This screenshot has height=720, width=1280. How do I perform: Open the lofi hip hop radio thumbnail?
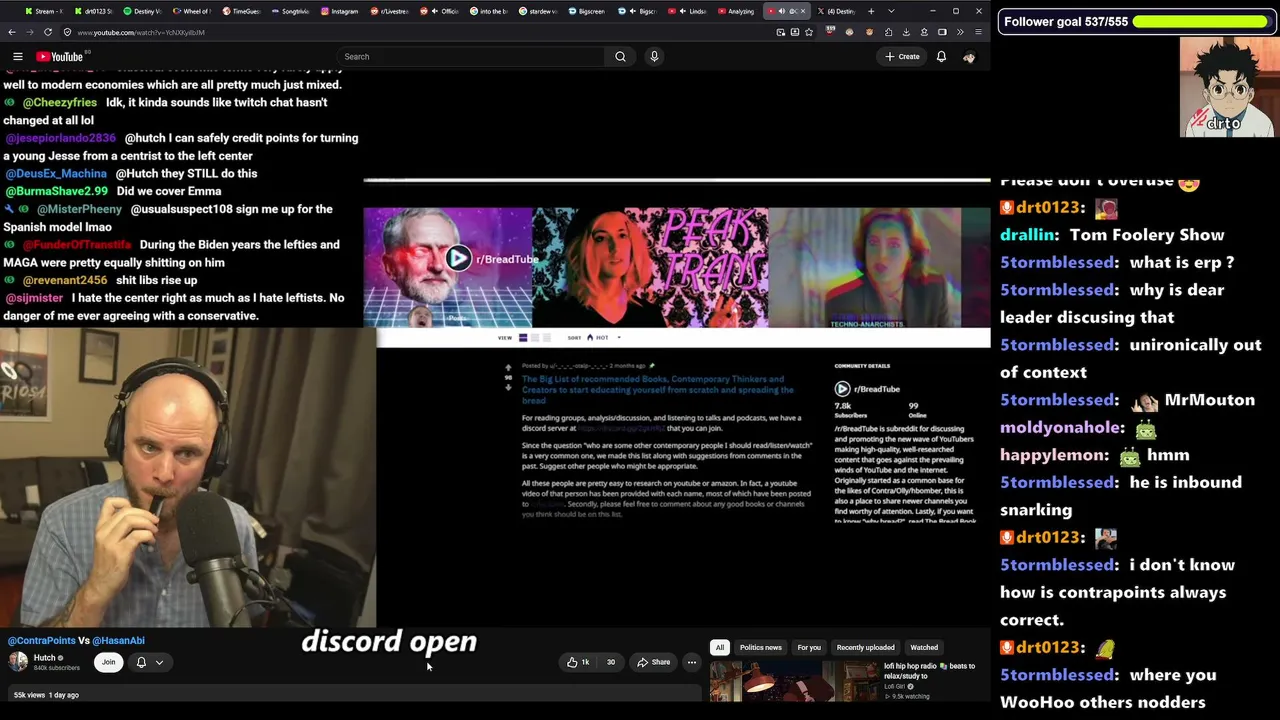click(x=794, y=681)
